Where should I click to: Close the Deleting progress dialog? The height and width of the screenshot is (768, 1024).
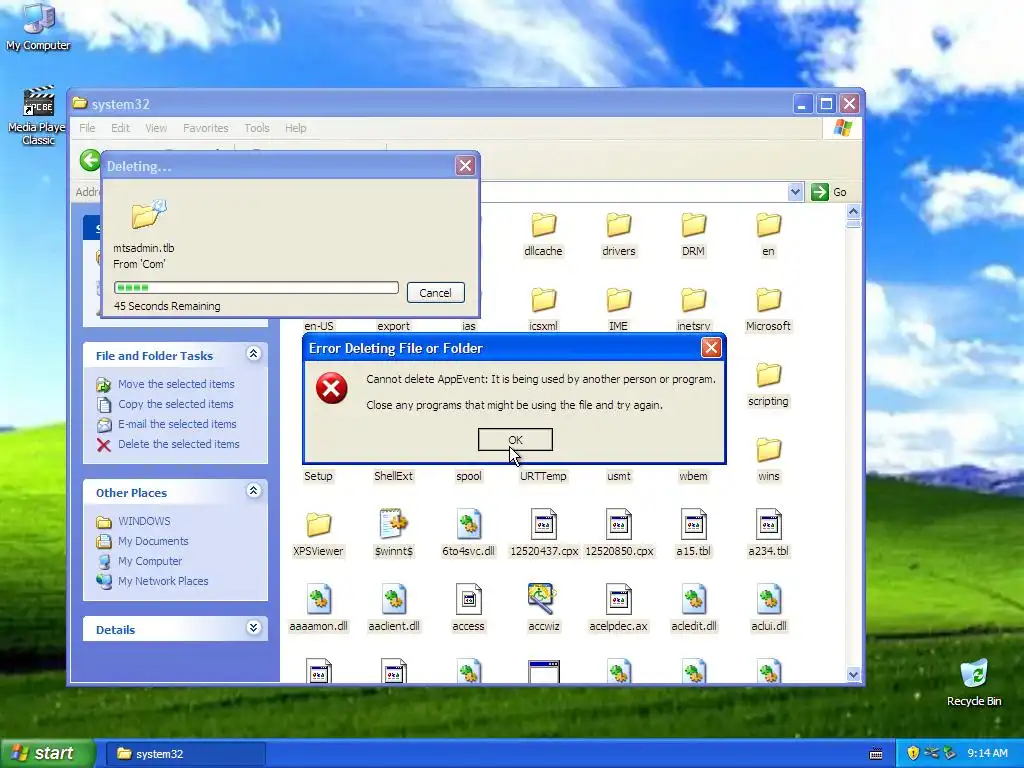point(465,166)
